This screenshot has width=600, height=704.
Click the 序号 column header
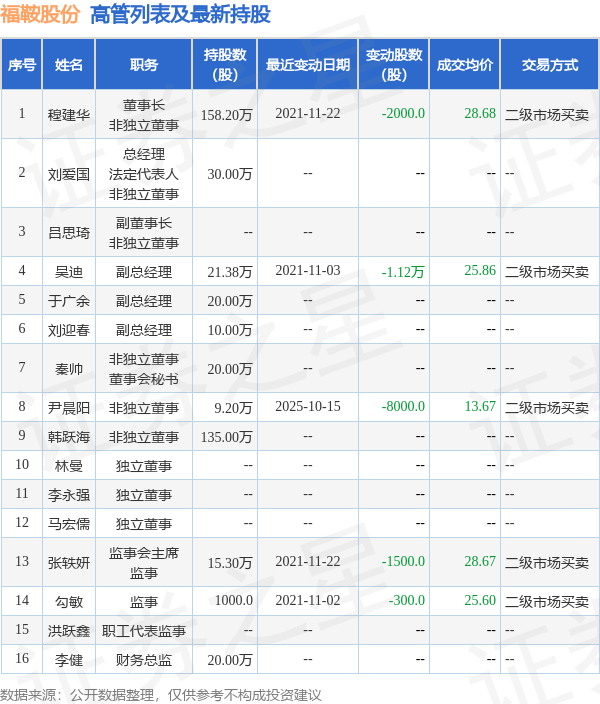(x=22, y=65)
